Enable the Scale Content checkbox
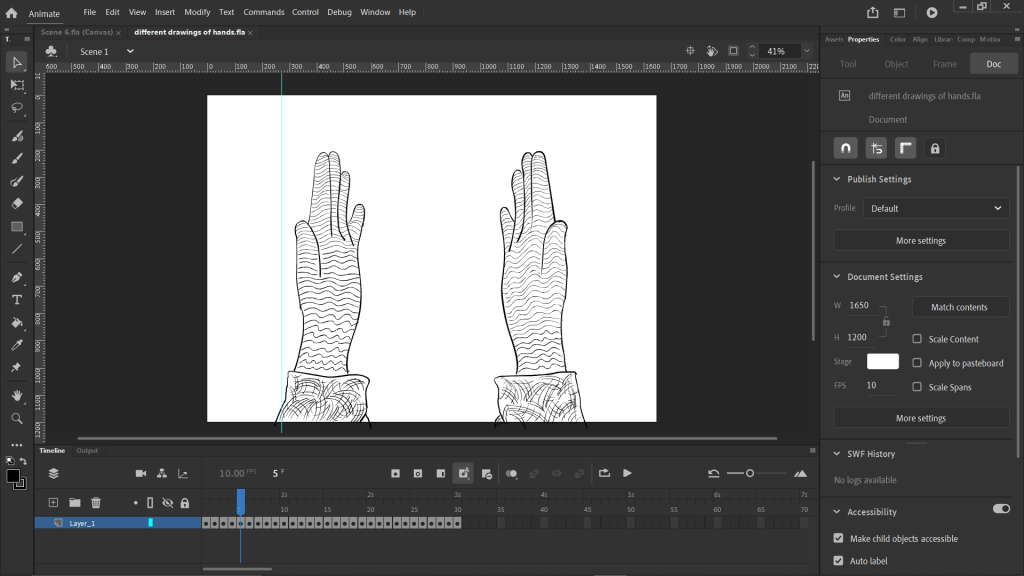Image resolution: width=1024 pixels, height=576 pixels. pos(917,339)
